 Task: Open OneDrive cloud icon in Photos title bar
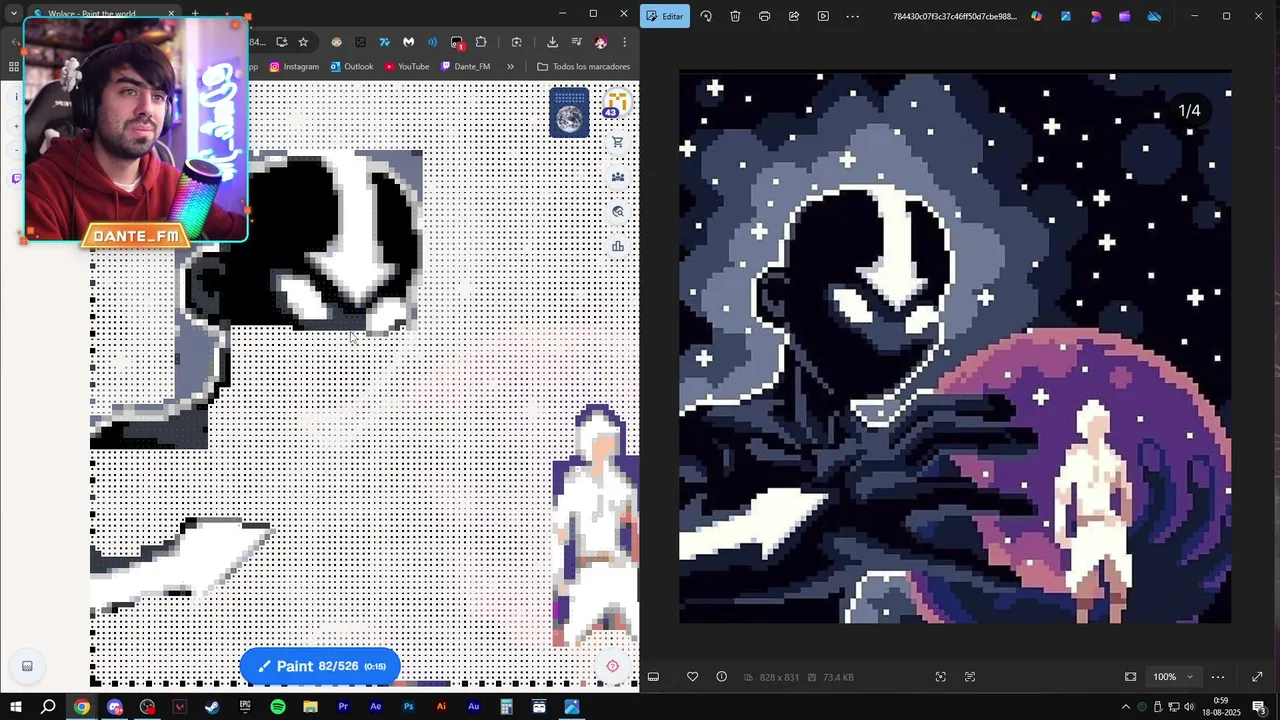pyautogui.click(x=1154, y=16)
